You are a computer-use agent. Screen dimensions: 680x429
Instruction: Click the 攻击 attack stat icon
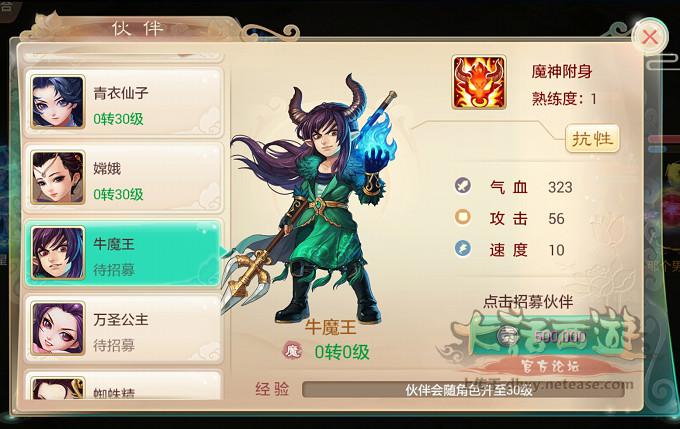(x=463, y=217)
